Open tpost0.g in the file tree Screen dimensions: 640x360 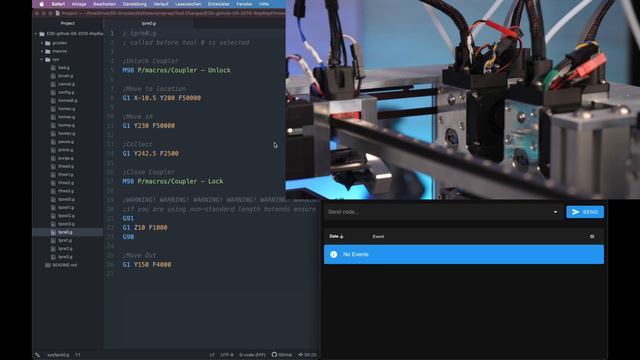66,199
